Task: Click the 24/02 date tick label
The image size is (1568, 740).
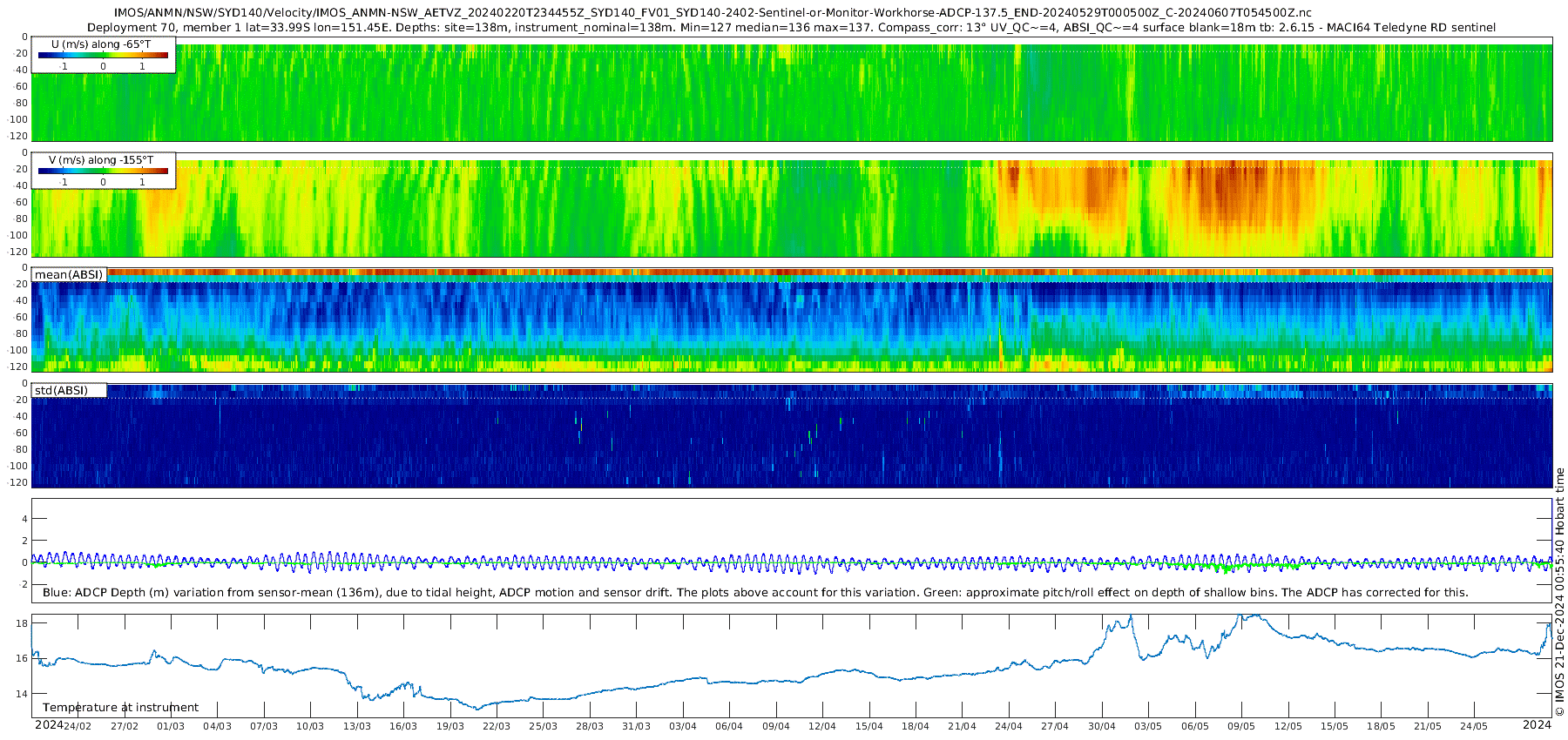Action: 78,726
